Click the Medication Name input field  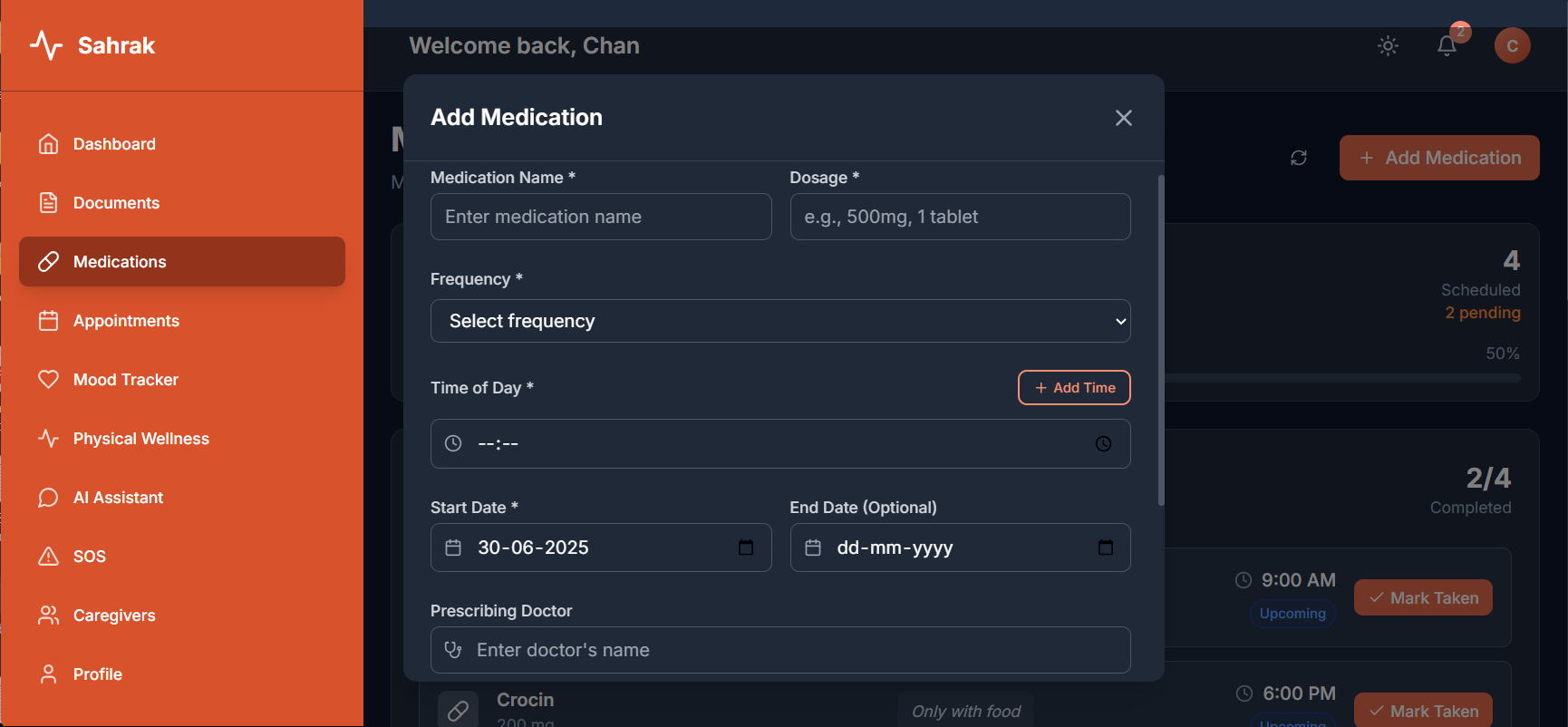click(x=601, y=217)
